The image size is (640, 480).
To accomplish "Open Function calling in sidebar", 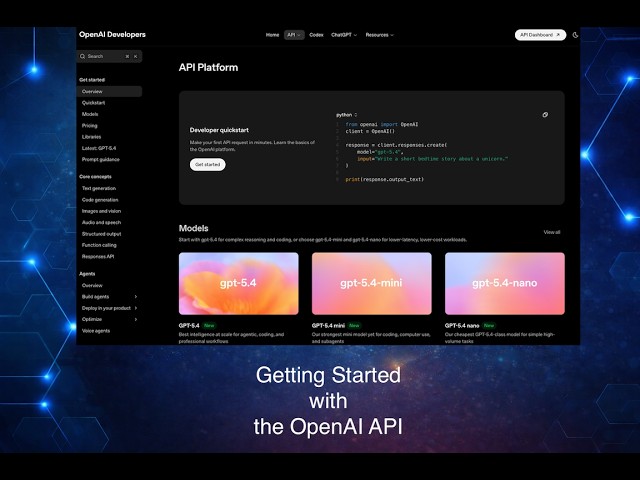I will (x=99, y=245).
